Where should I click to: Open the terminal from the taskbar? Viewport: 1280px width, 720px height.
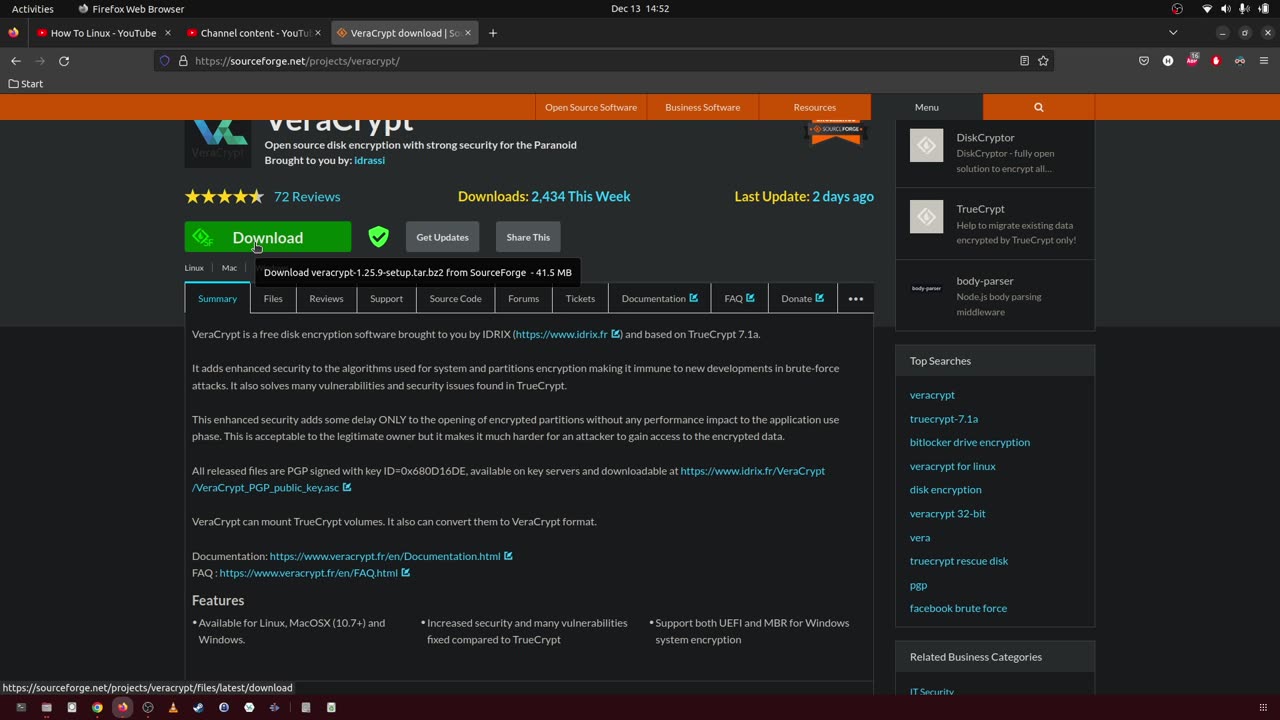coord(21,707)
